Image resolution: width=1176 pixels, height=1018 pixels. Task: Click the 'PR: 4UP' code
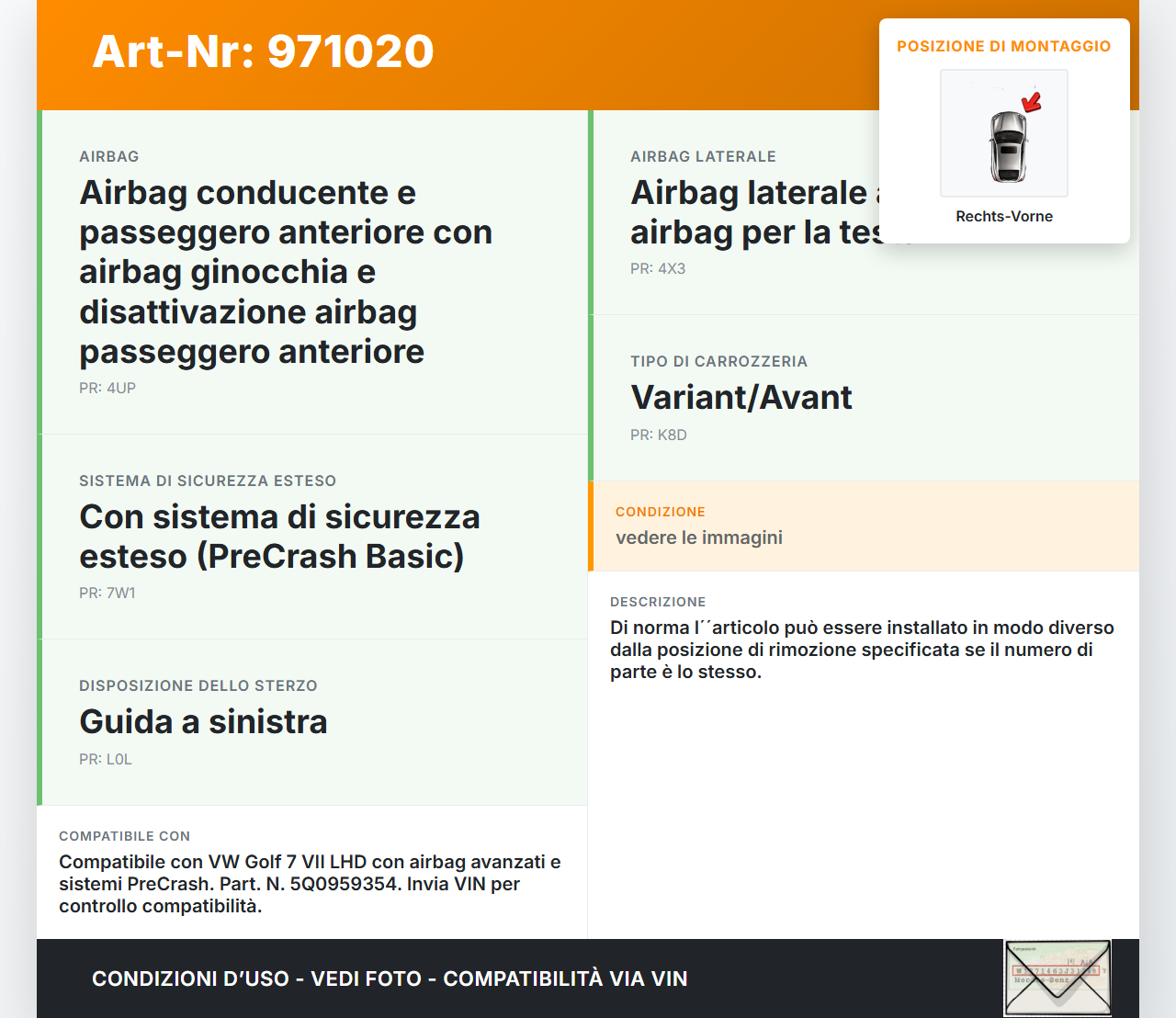coord(107,388)
